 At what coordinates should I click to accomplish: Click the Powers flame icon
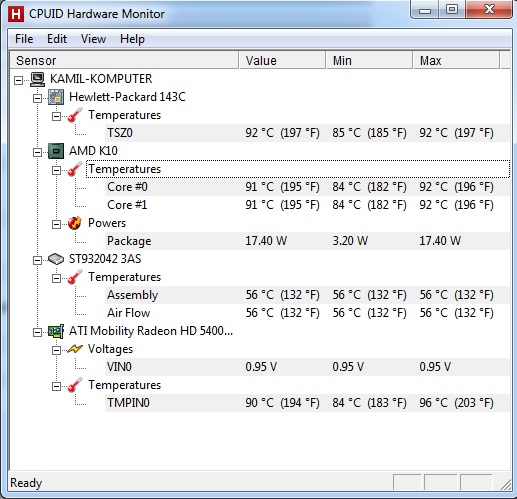click(75, 223)
